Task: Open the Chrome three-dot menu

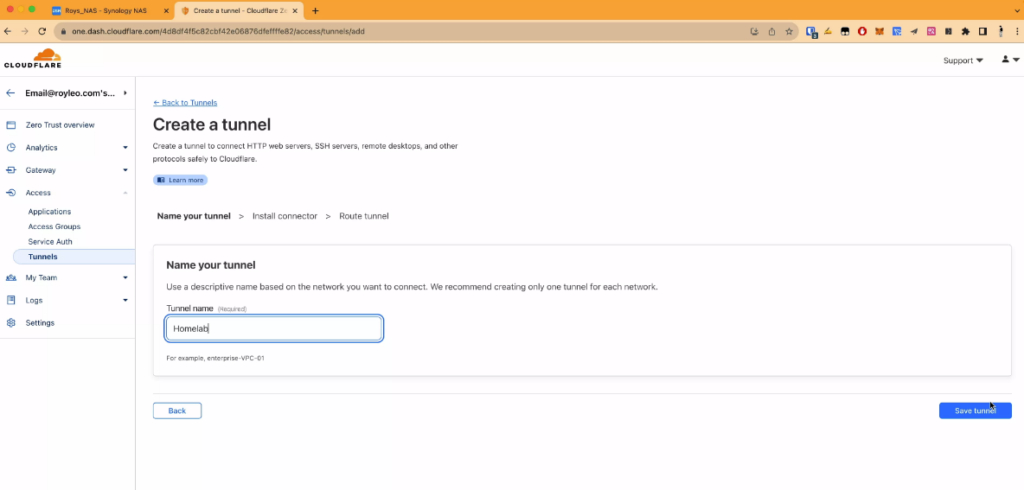Action: tap(1016, 31)
